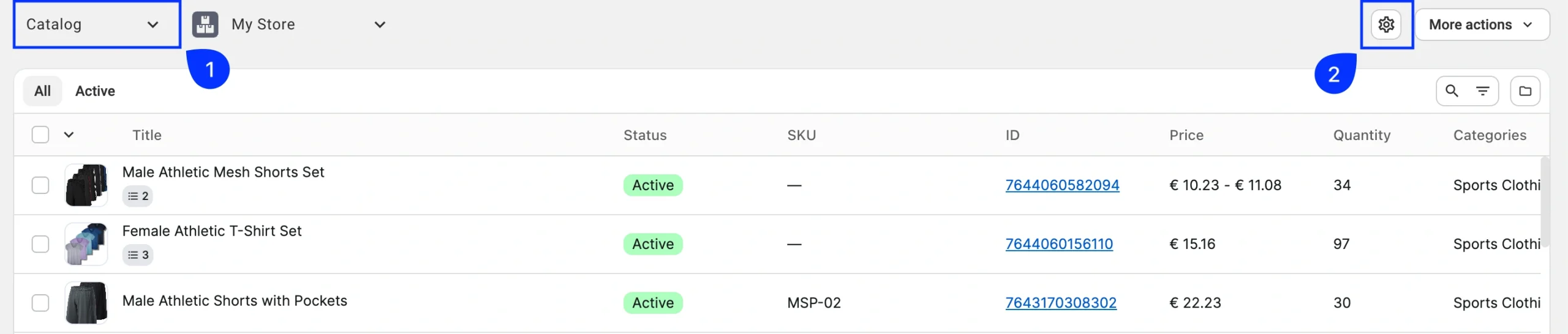Tick Male Athletic Shorts with Pockets checkbox
Screen dimensions: 1568x334
40,303
